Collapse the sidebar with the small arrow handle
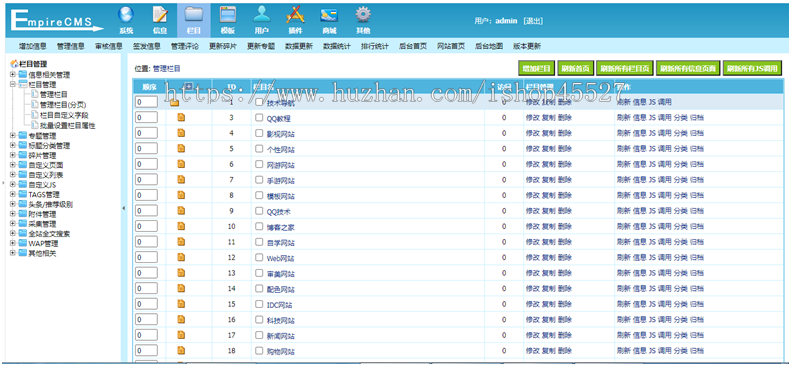The width and height of the screenshot is (791, 366). 124,208
